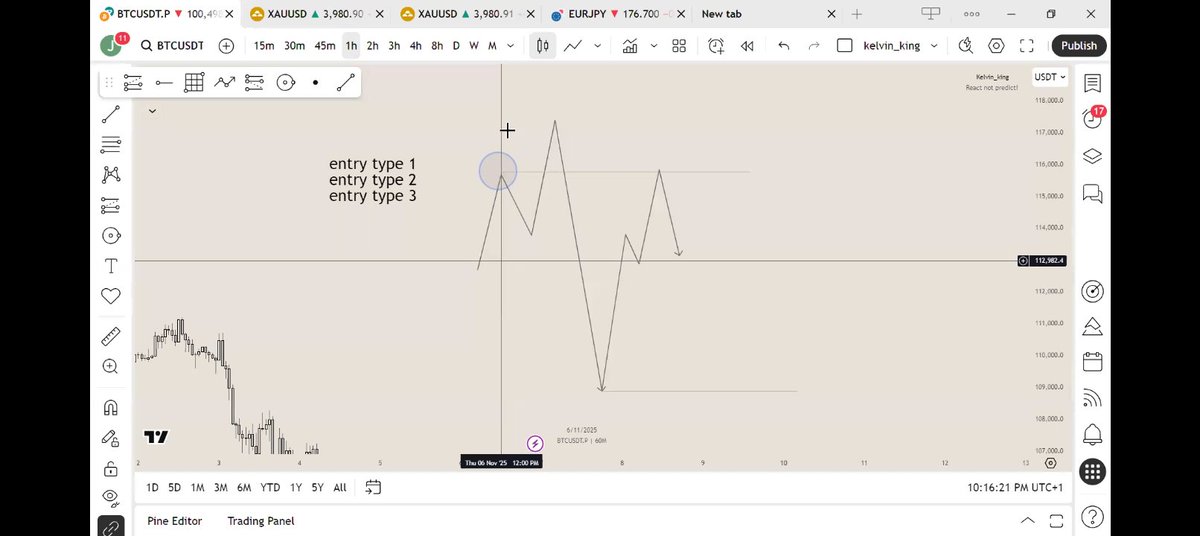Grab the favorites toolbar drag handle
The width and height of the screenshot is (1200, 536).
click(x=107, y=83)
